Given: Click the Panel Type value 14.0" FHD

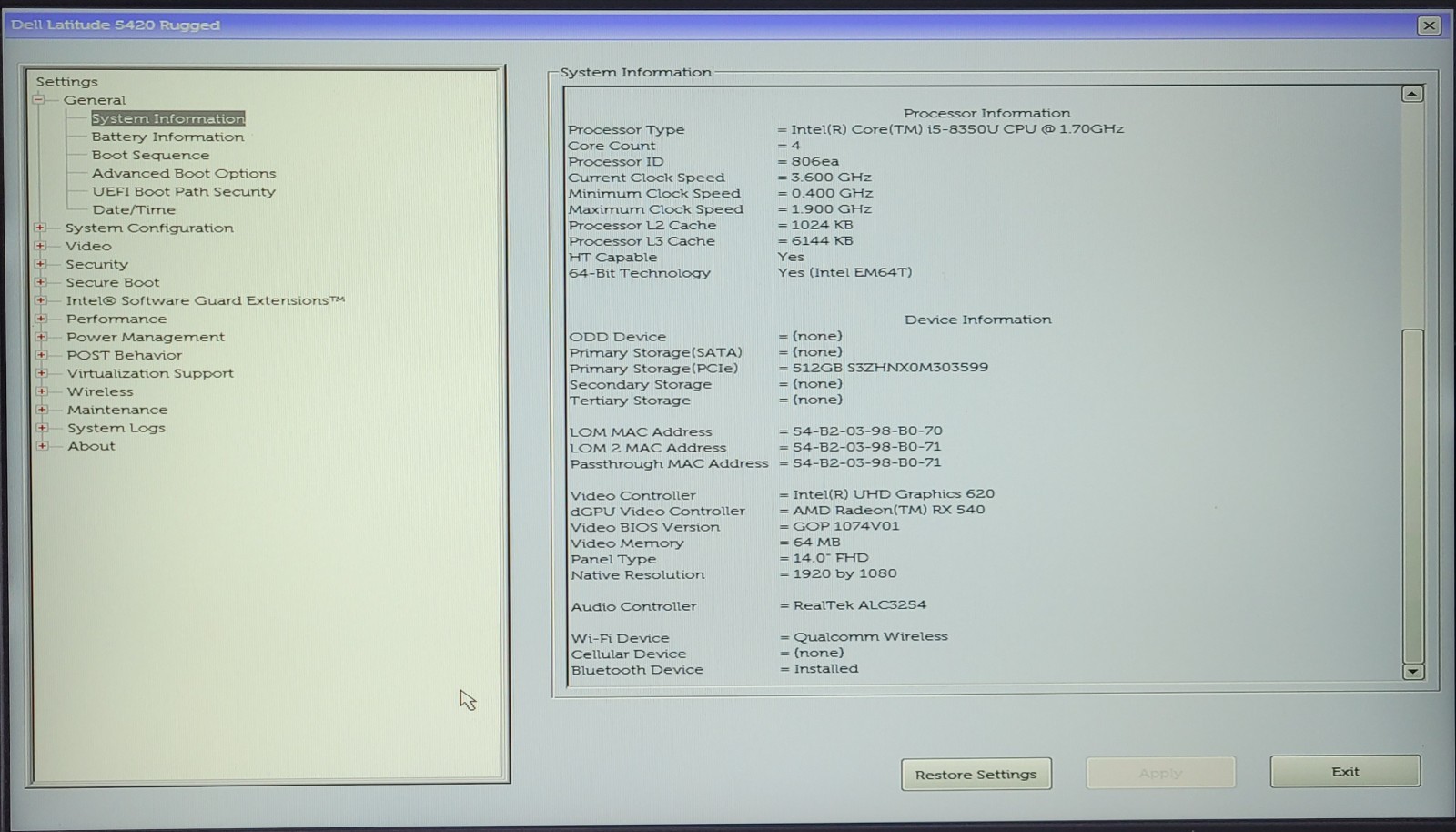Looking at the screenshot, I should [830, 558].
